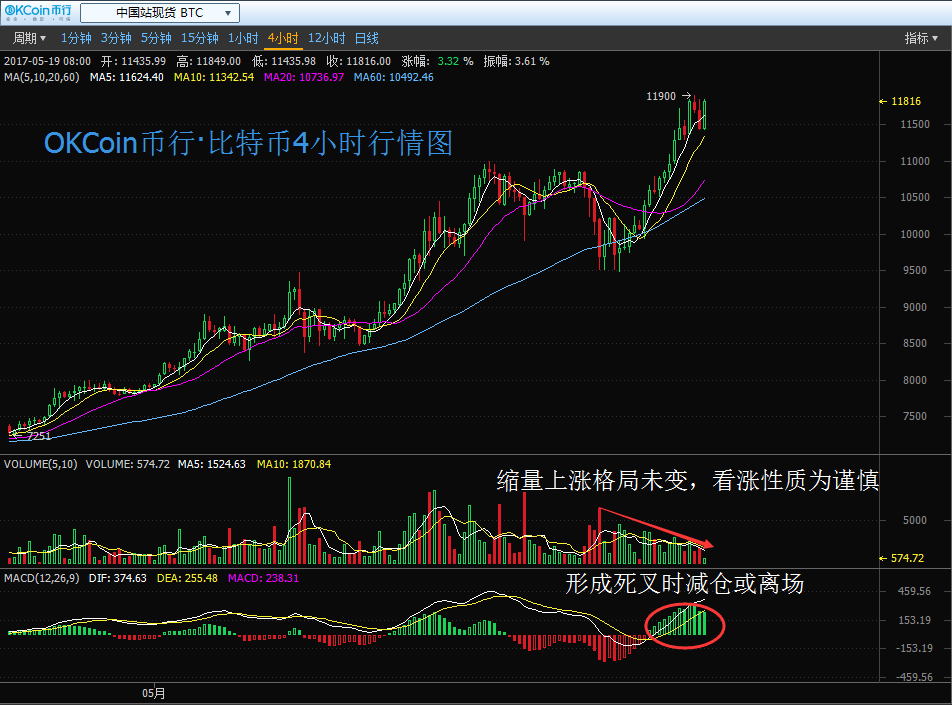Switch to the 1分钟 period tab
Image resolution: width=952 pixels, height=705 pixels.
pos(76,38)
